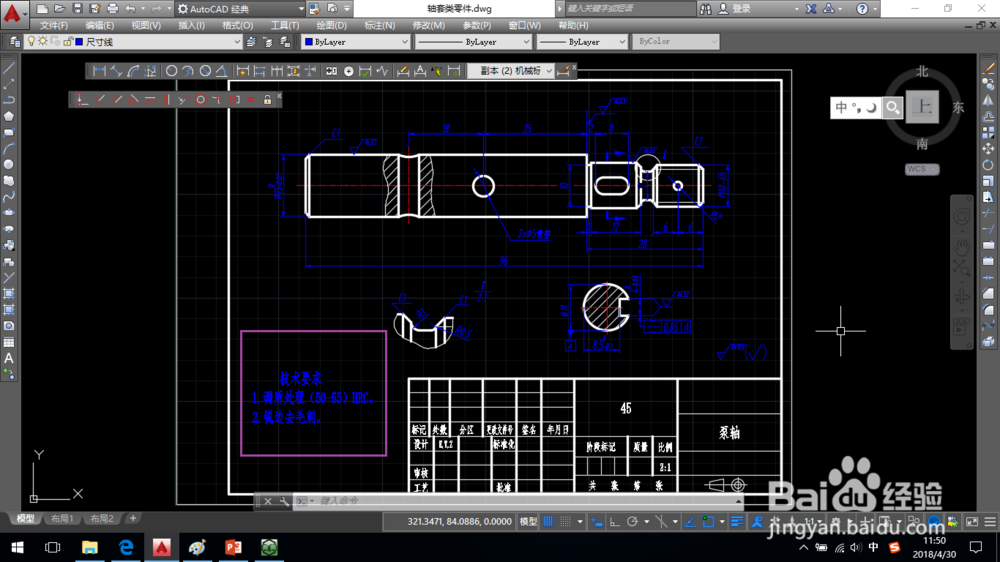Create a new drawing from quick access toolbar
Viewport: 1000px width, 562px height.
coord(42,8)
